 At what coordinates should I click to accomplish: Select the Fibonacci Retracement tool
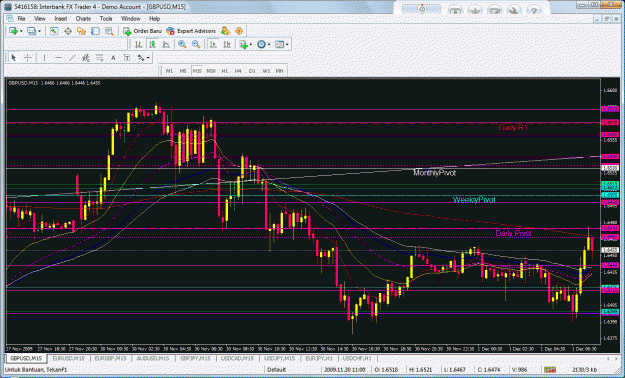[x=99, y=58]
